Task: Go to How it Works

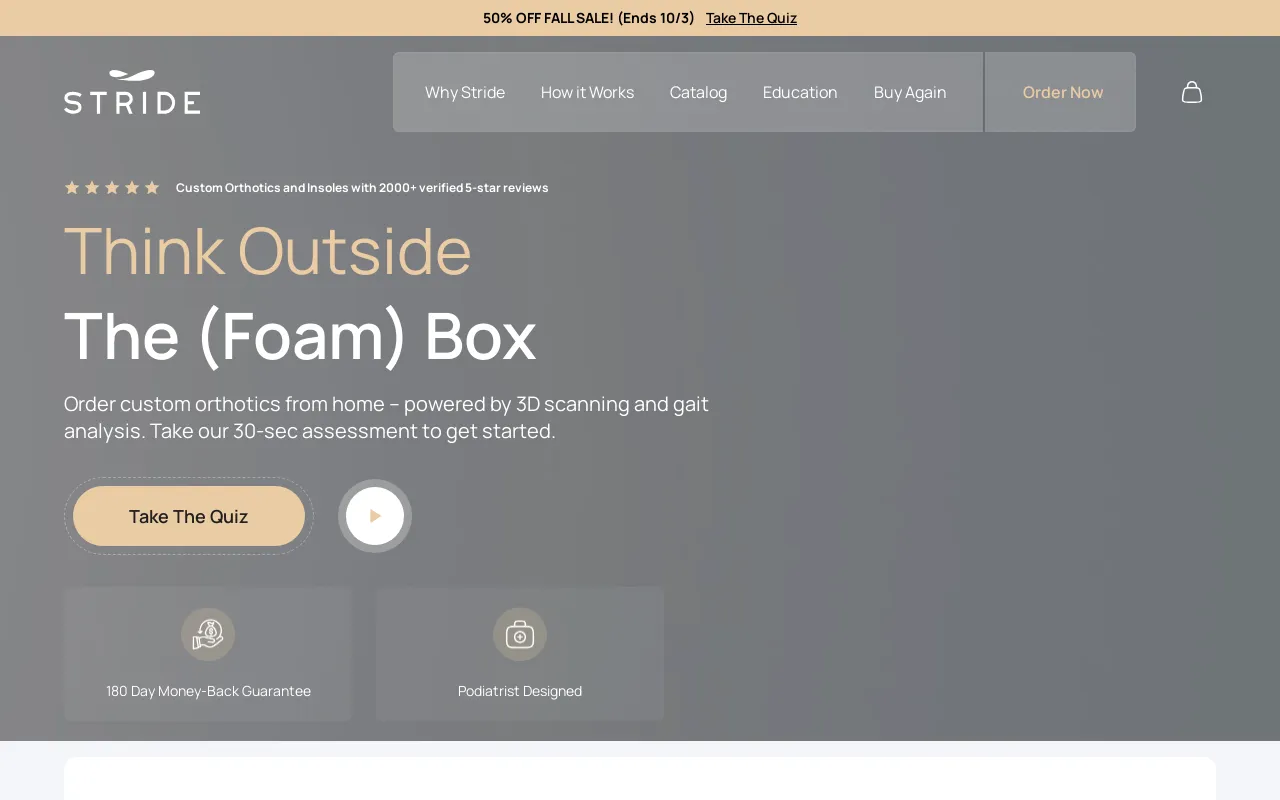Action: [x=587, y=92]
